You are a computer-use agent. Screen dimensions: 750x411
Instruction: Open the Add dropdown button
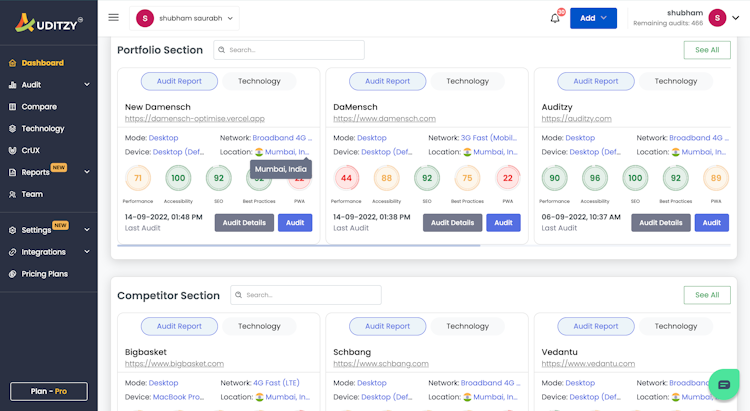(593, 18)
